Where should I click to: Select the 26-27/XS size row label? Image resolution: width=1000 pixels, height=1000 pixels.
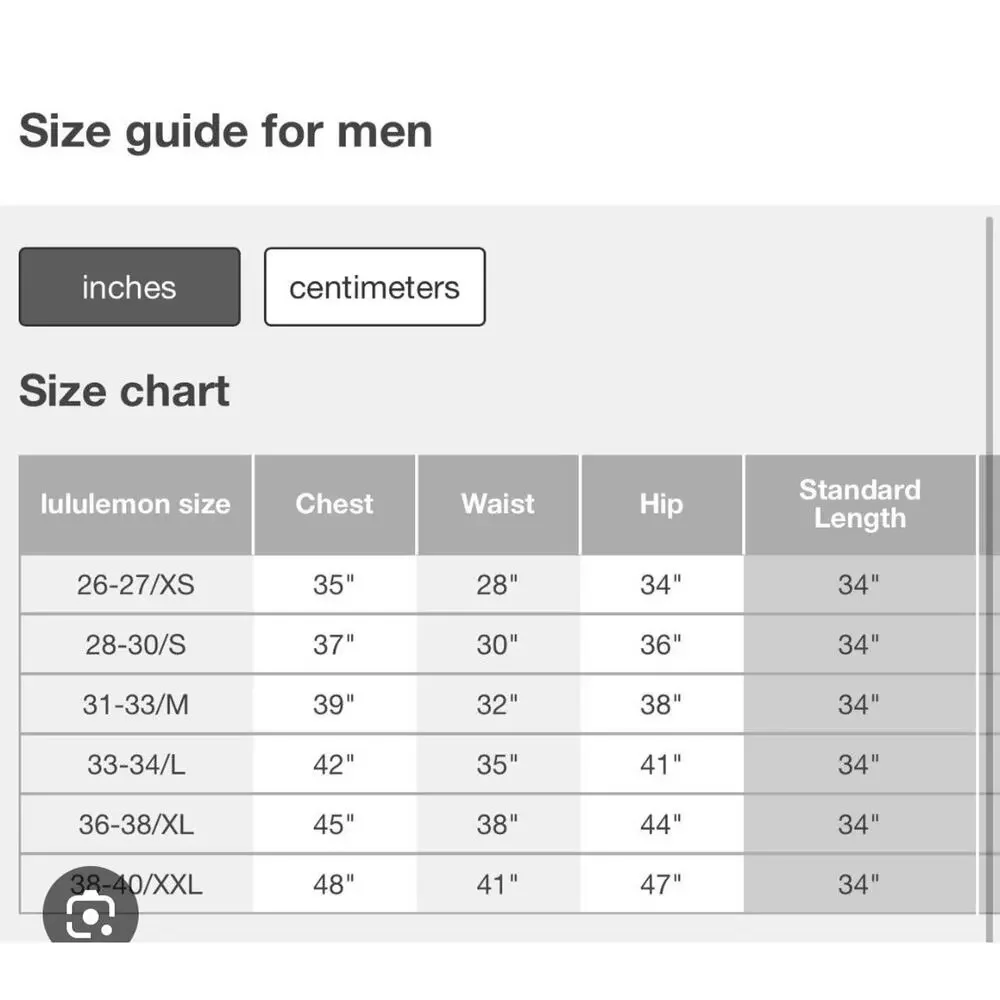[136, 584]
